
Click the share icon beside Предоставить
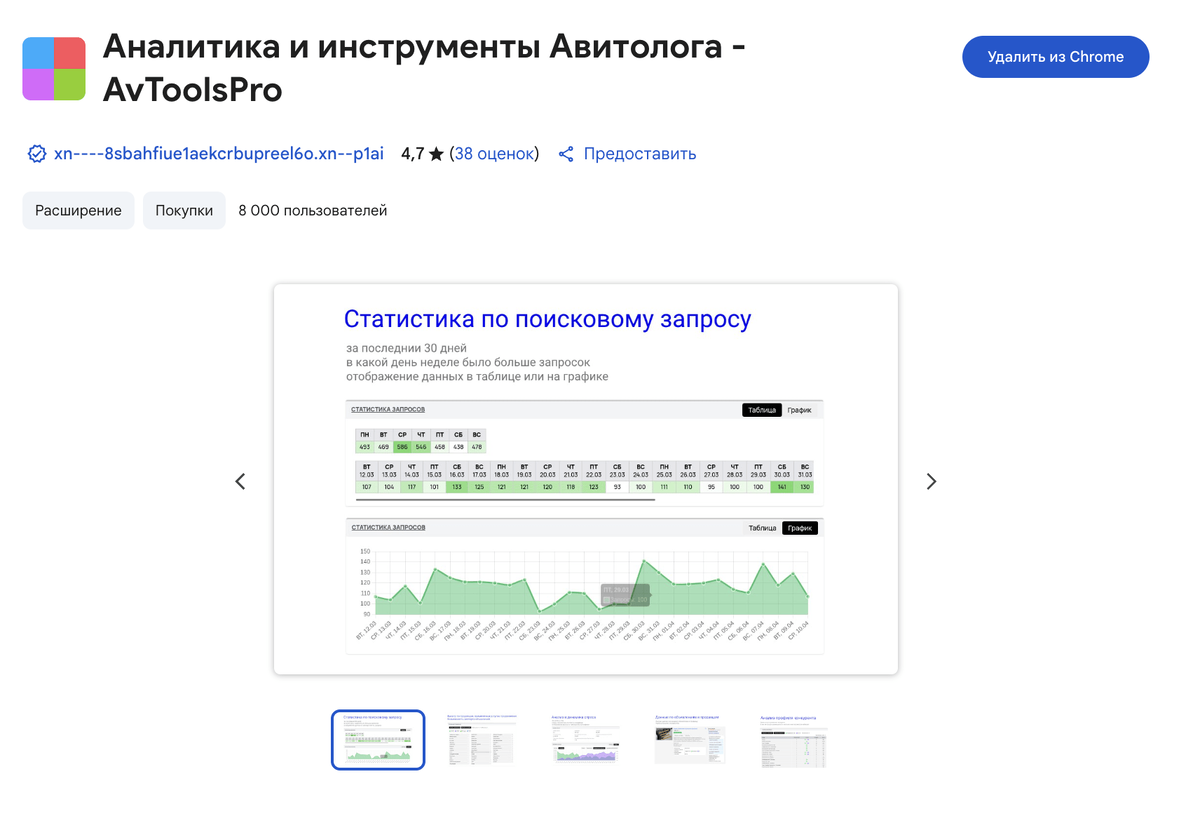(x=566, y=154)
